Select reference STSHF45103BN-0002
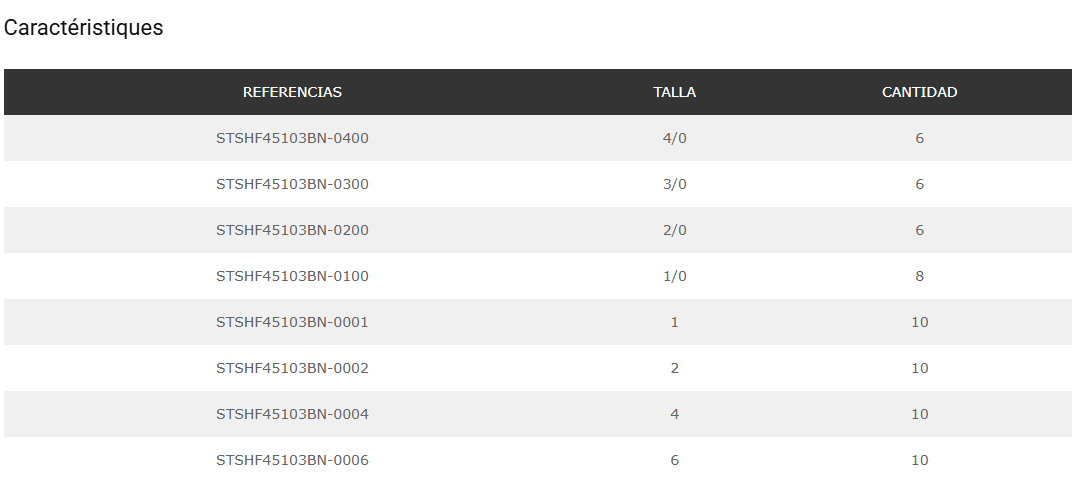 coord(292,368)
